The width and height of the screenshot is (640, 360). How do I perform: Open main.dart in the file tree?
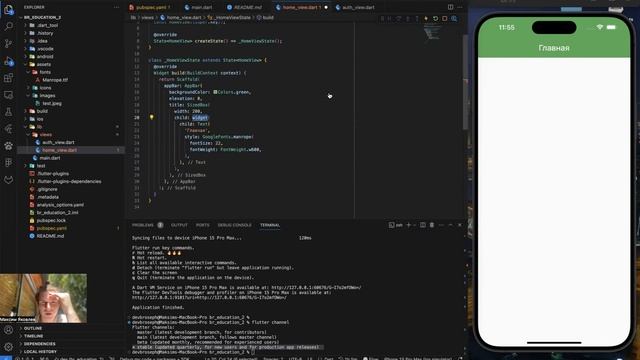(x=50, y=158)
